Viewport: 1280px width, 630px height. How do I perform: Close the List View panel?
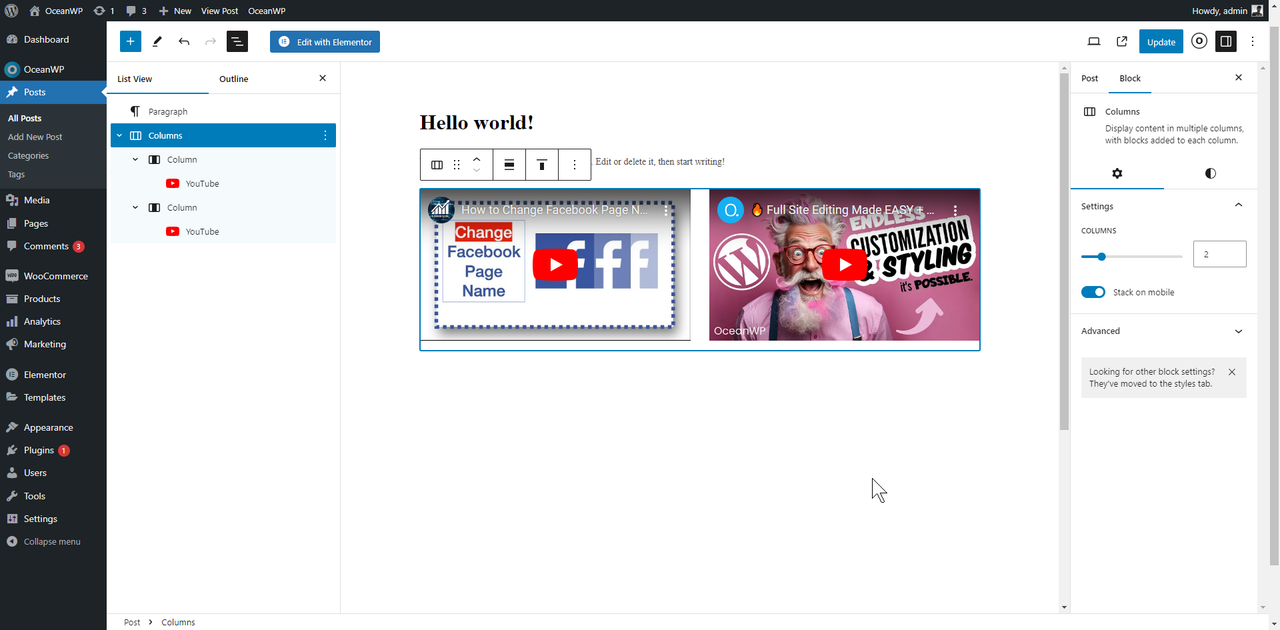(322, 78)
